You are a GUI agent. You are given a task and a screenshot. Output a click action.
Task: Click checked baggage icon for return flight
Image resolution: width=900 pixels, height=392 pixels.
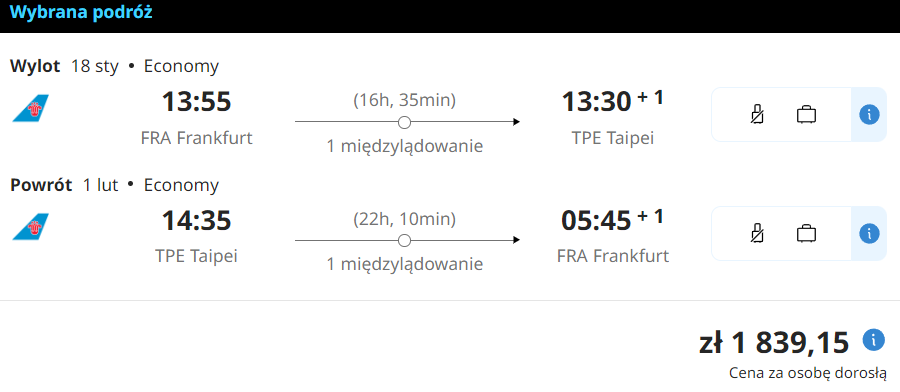(x=806, y=233)
